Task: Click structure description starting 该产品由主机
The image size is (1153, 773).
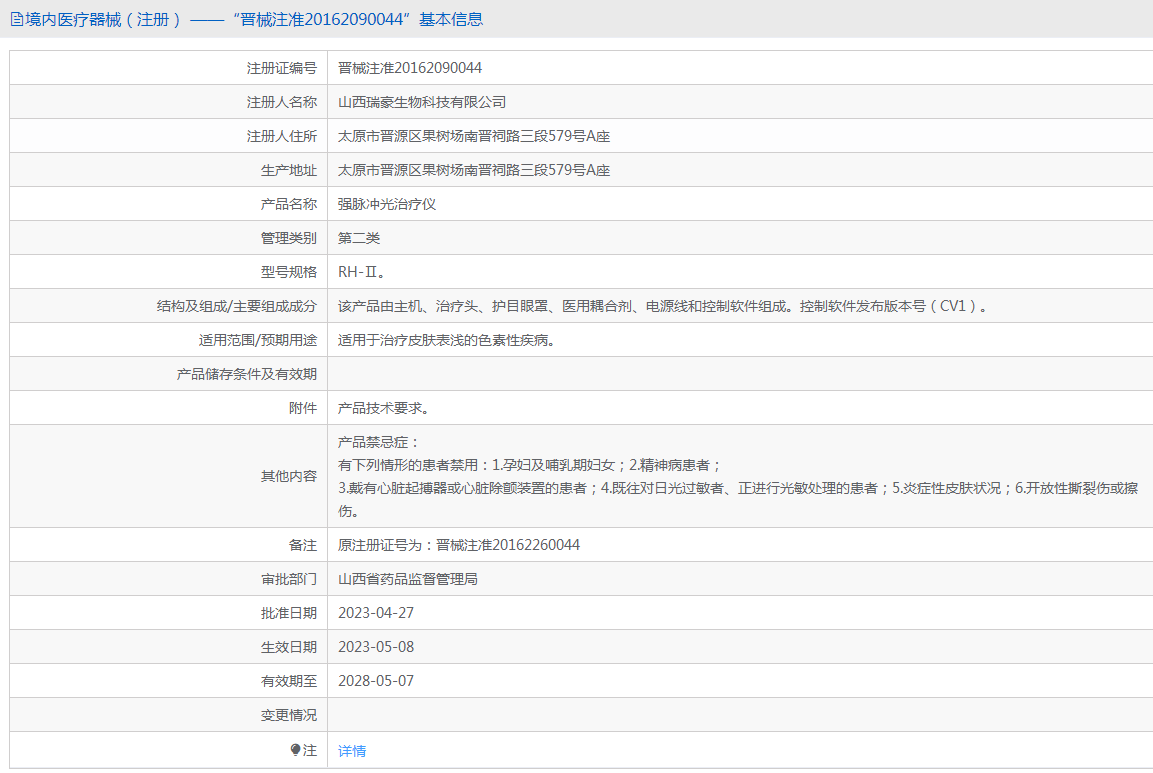Action: click(662, 306)
